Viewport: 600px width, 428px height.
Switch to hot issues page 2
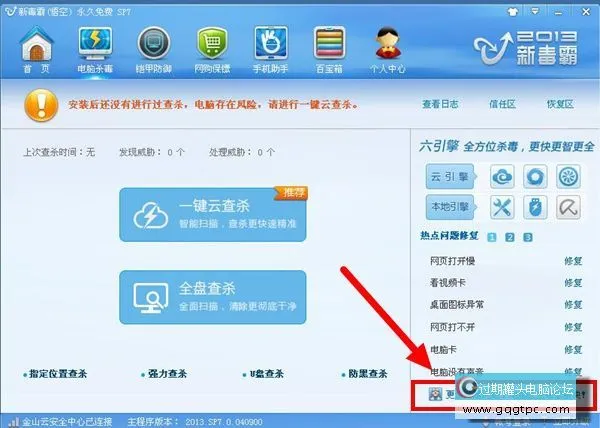click(x=509, y=237)
